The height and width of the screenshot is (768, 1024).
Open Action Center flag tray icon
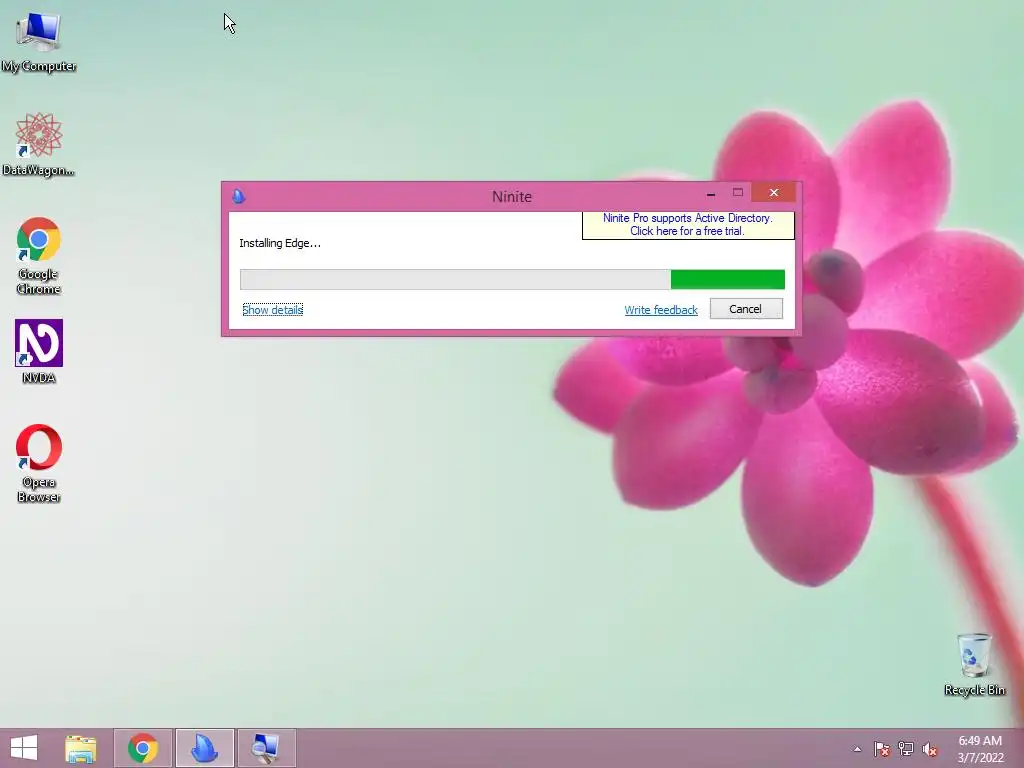pyautogui.click(x=881, y=749)
